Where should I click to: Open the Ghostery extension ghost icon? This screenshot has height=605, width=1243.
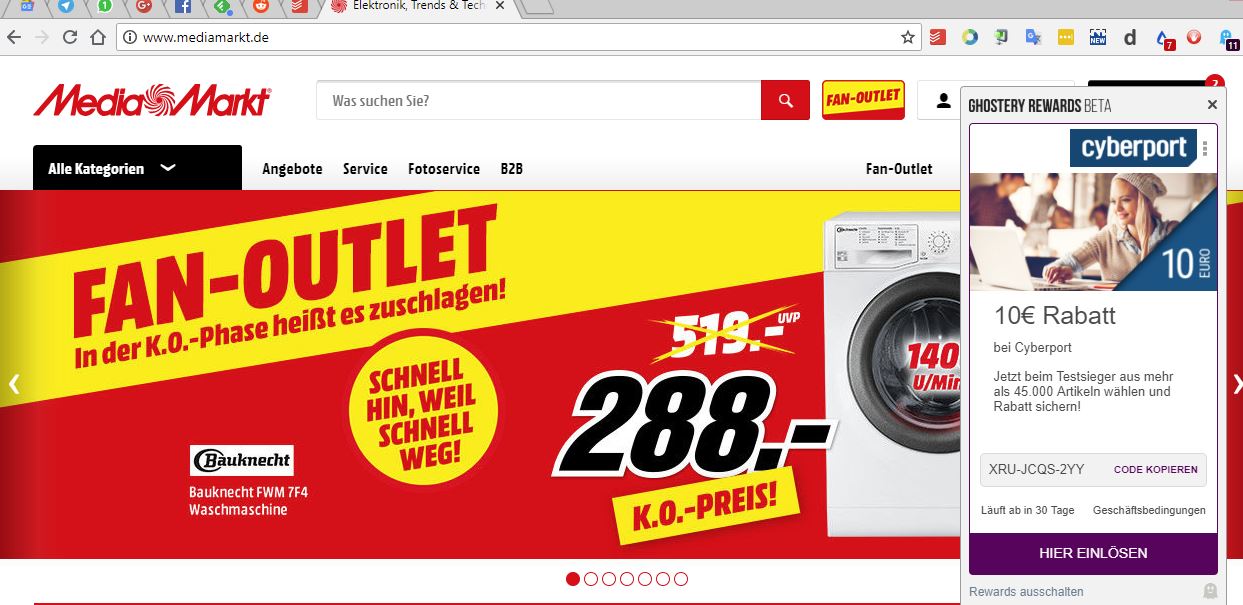(x=1227, y=38)
